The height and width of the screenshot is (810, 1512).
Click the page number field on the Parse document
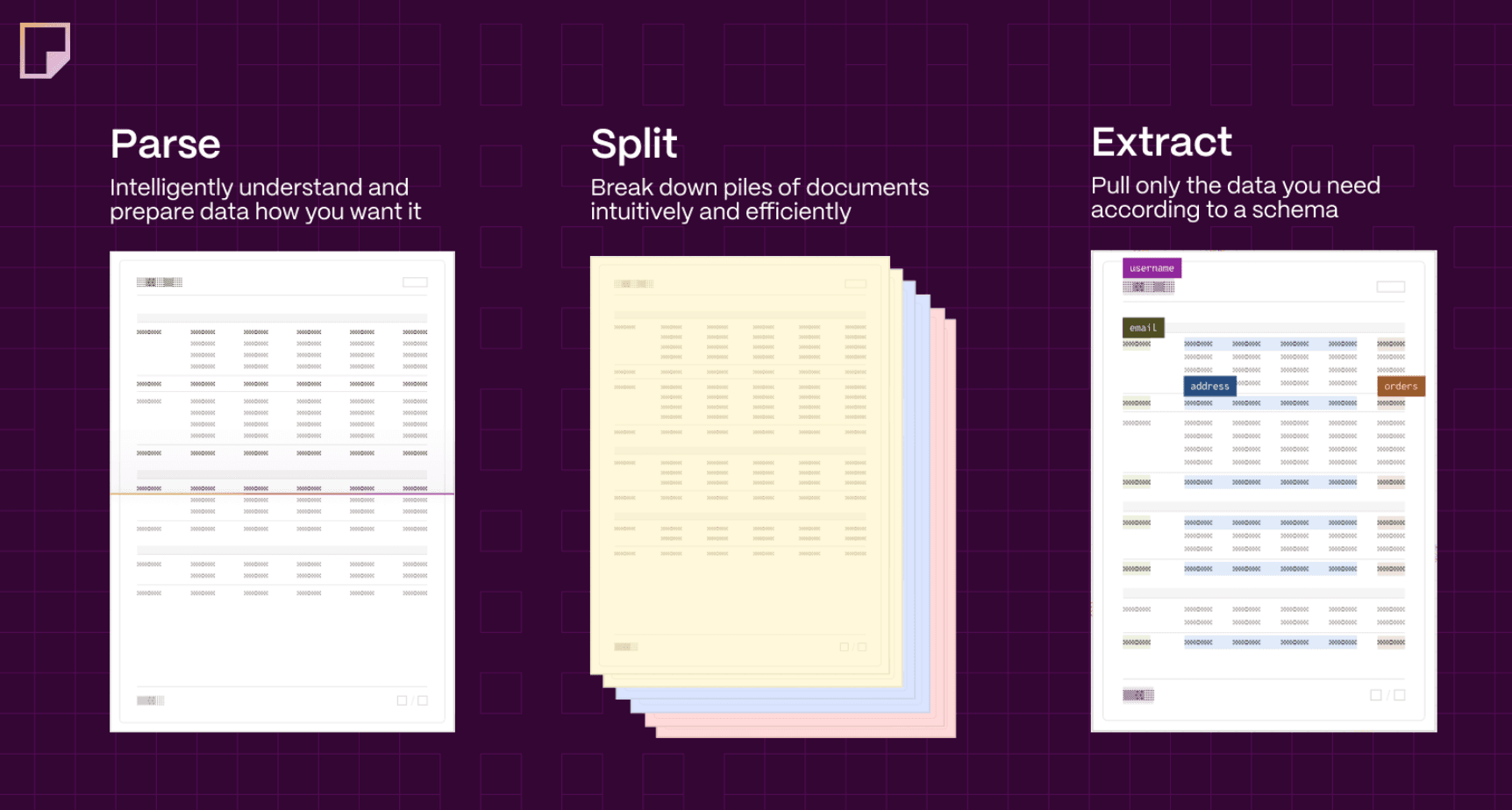pyautogui.click(x=415, y=281)
